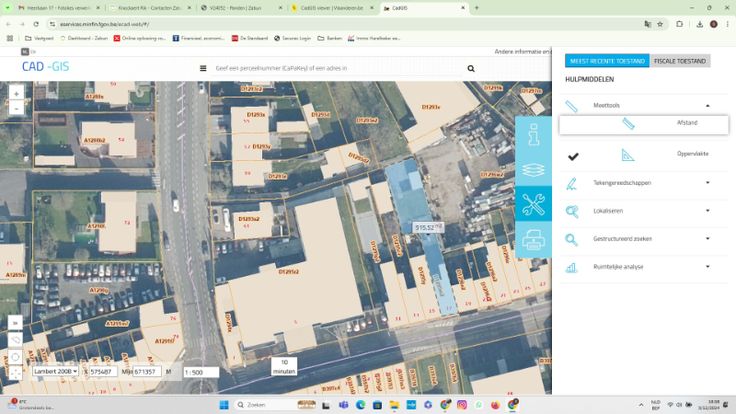Zoom out on the map
This screenshot has height=414, width=736.
[16, 108]
